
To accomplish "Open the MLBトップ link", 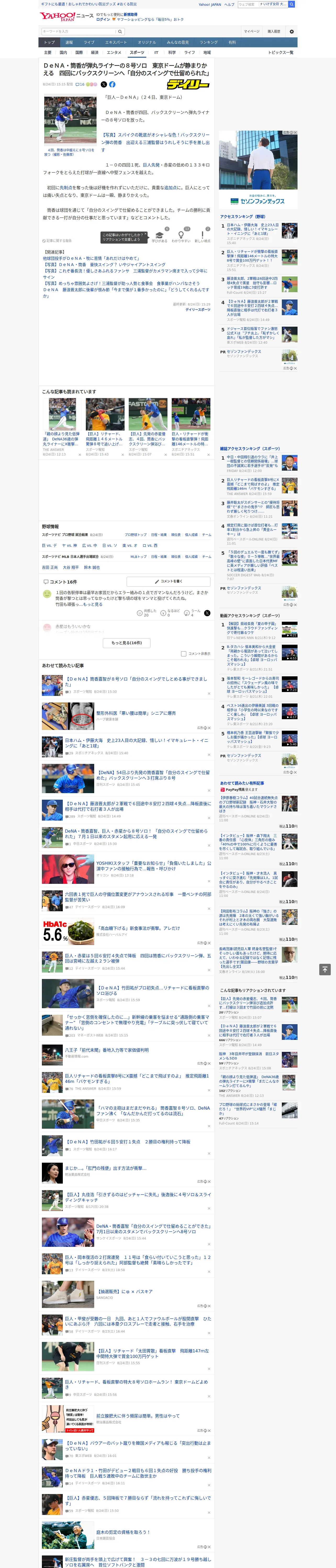I will pos(138,556).
